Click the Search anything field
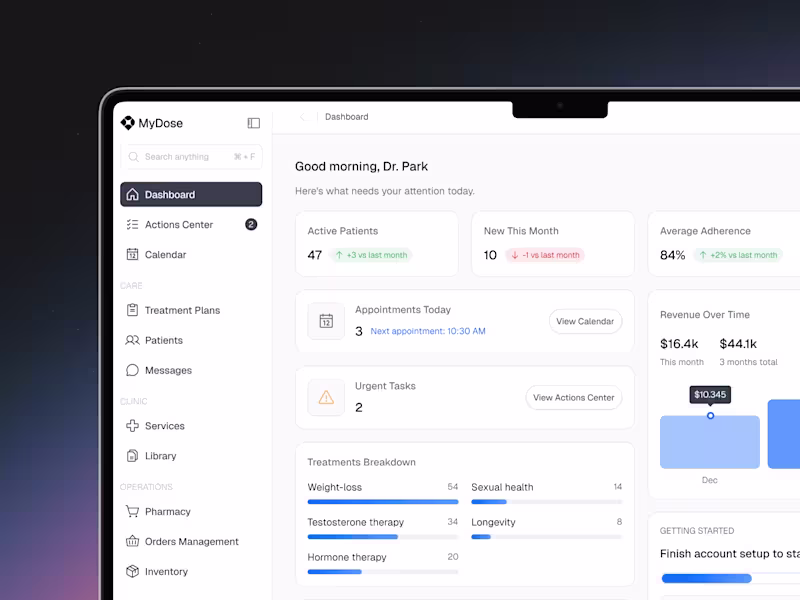 191,157
